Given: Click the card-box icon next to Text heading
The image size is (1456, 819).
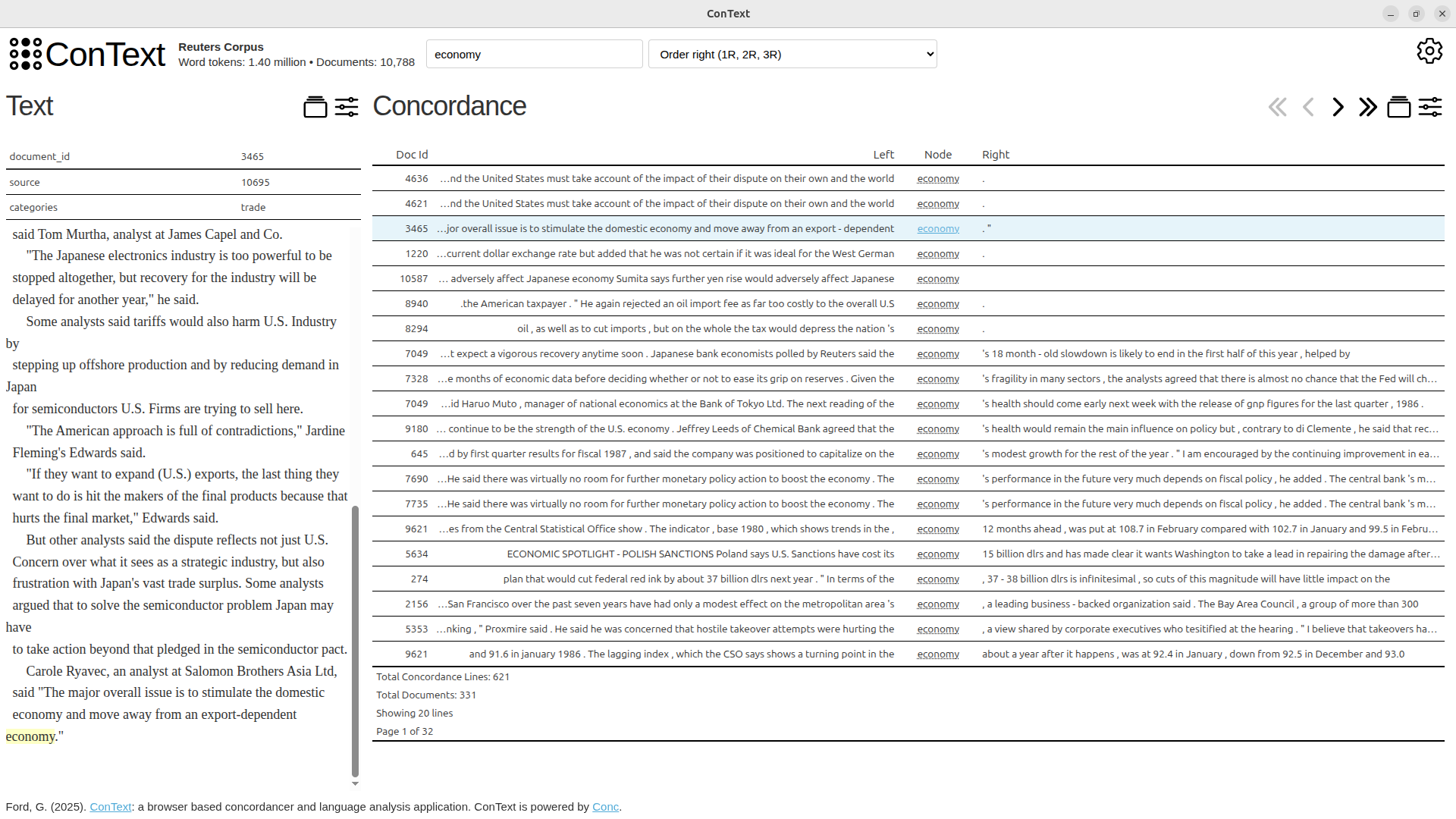Looking at the screenshot, I should [315, 107].
